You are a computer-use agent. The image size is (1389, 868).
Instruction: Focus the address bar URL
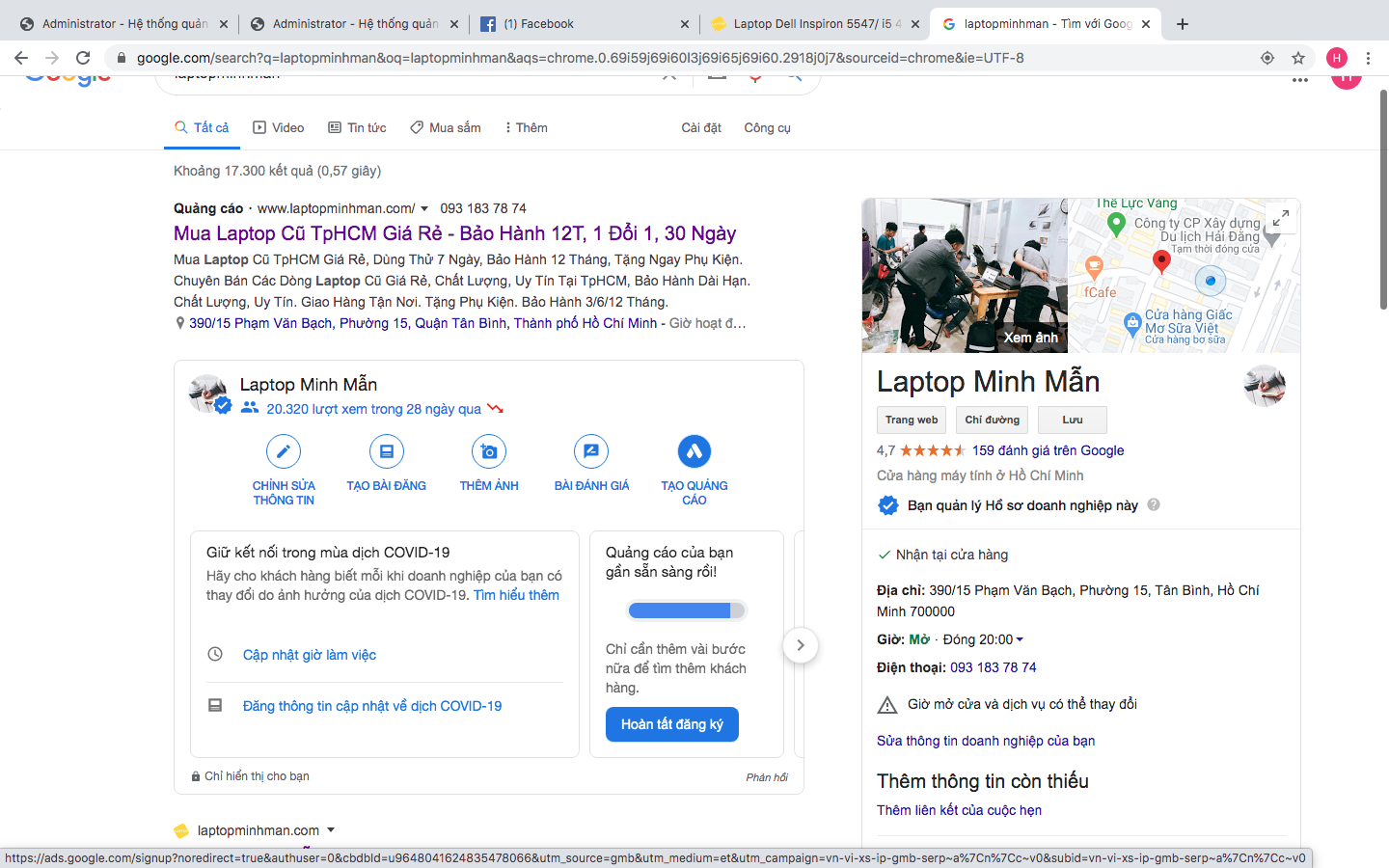(581, 58)
